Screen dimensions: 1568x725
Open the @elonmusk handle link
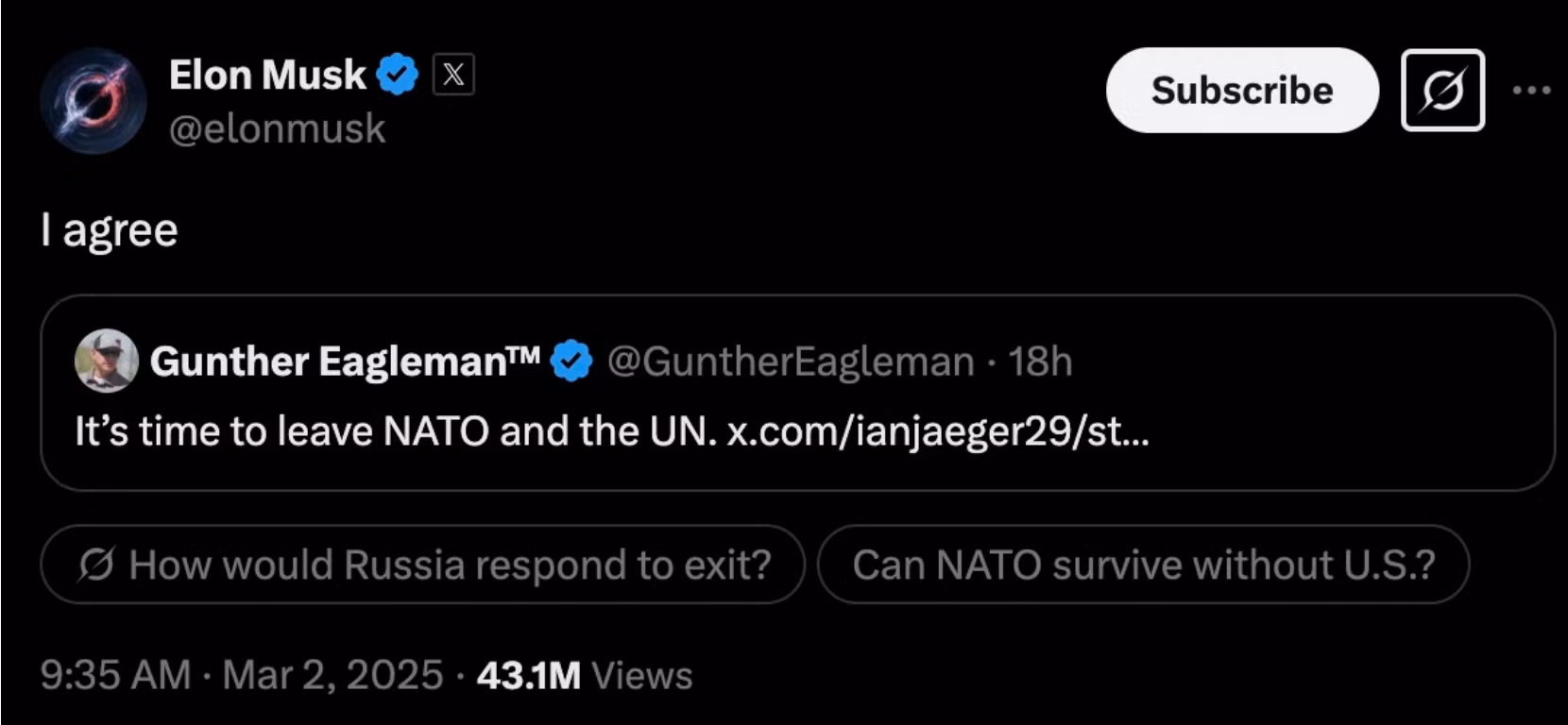[x=277, y=128]
